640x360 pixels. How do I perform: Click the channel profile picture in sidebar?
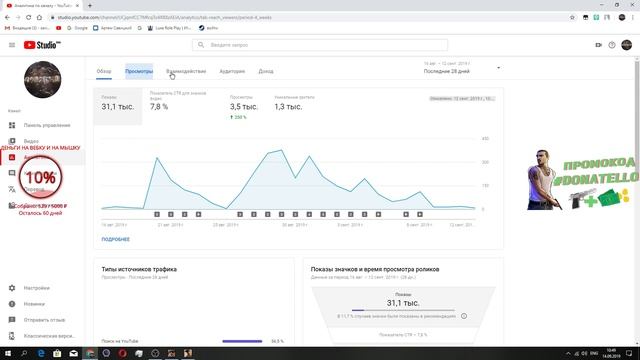pyautogui.click(x=42, y=80)
